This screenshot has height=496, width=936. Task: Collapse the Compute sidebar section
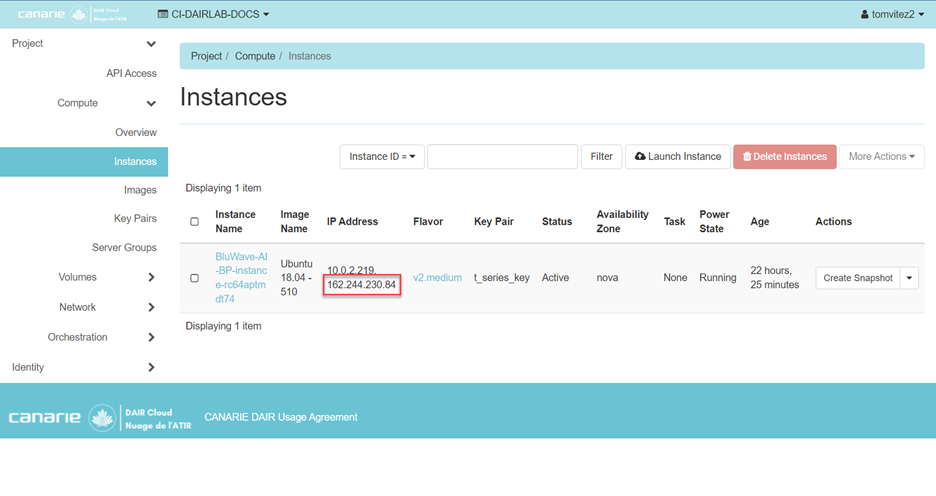(x=151, y=103)
